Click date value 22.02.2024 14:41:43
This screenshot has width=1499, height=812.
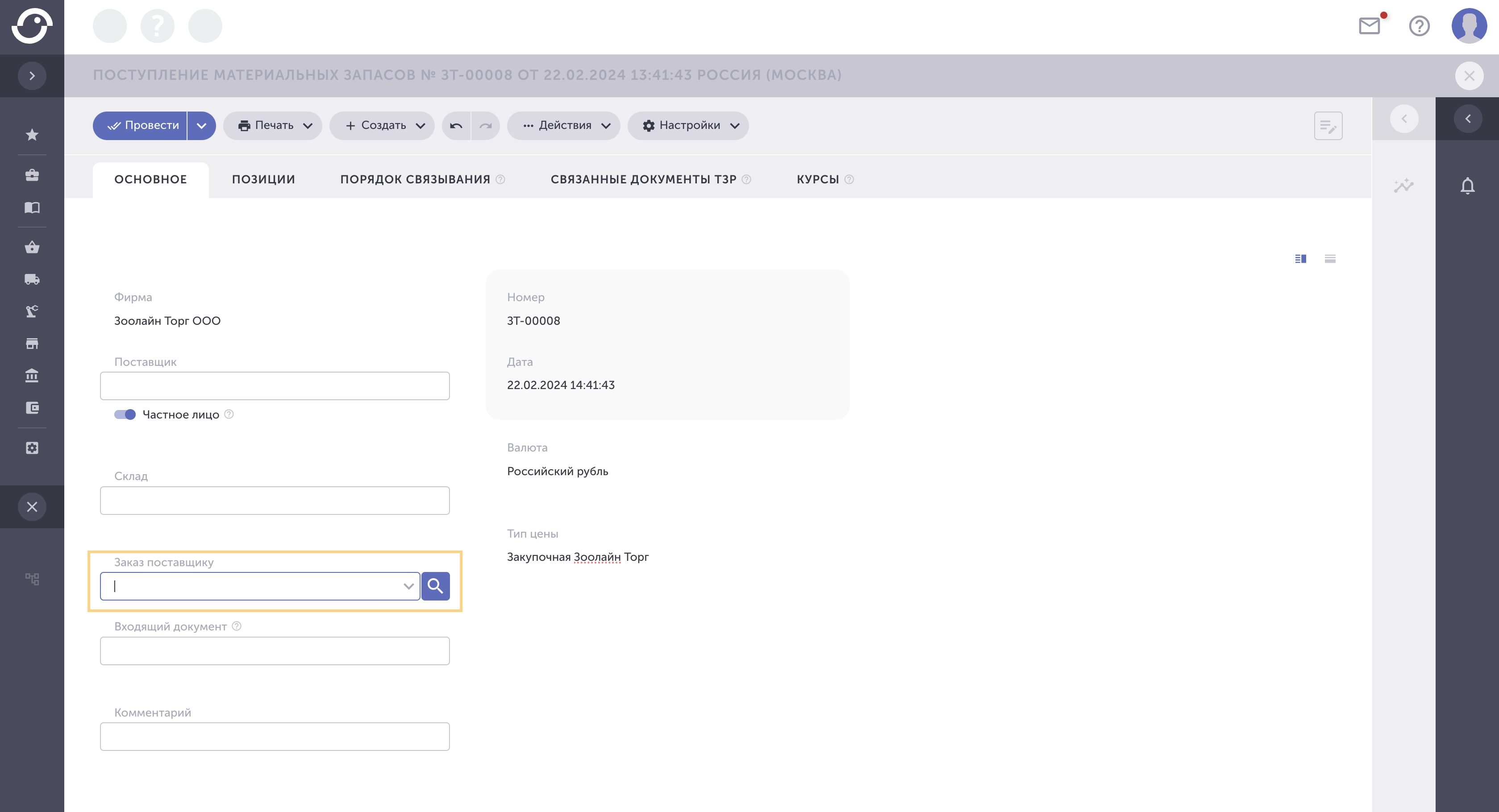[x=561, y=385]
